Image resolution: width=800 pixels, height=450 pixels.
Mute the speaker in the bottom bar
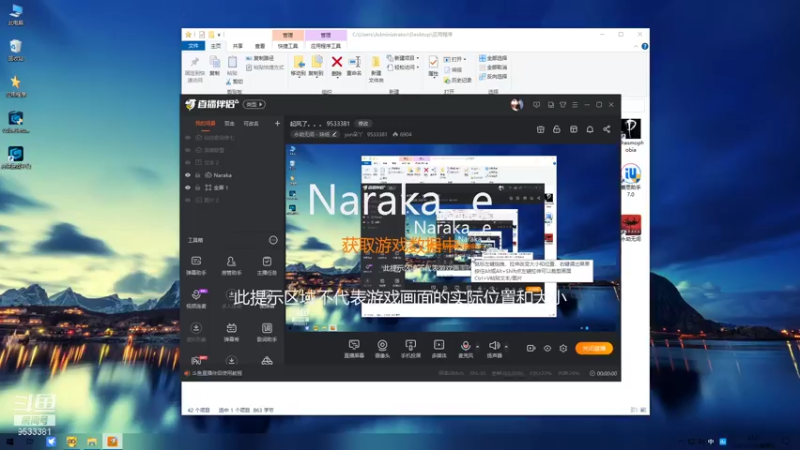[x=494, y=348]
